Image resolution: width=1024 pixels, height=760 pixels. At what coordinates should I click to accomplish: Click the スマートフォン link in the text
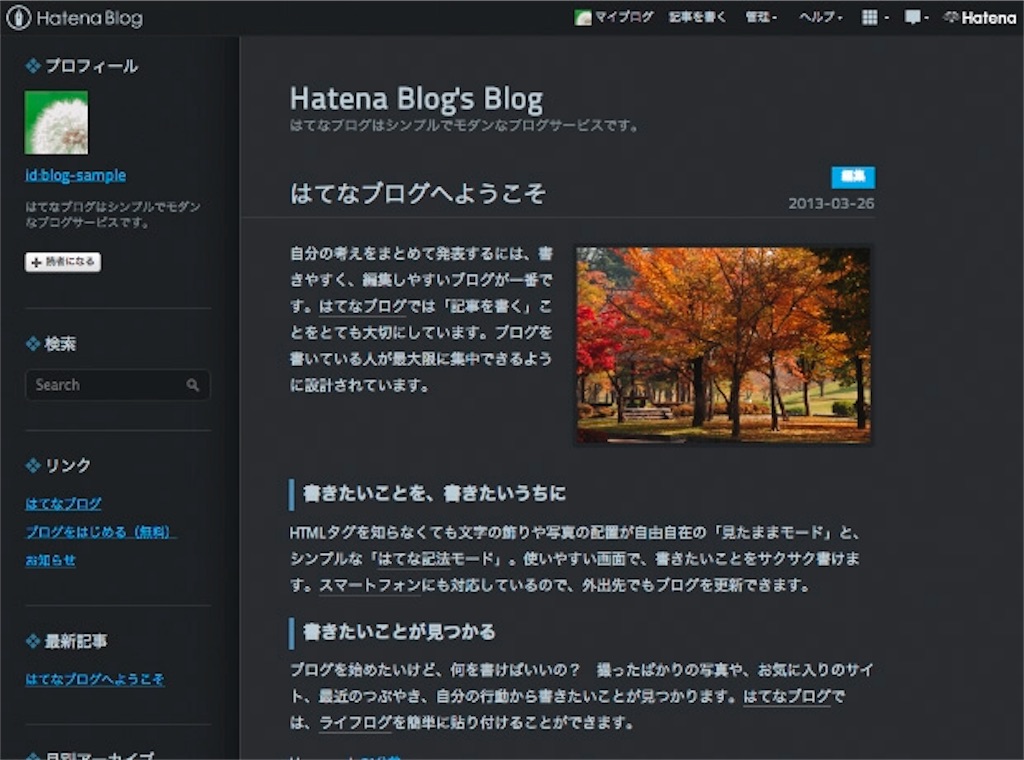pos(370,585)
